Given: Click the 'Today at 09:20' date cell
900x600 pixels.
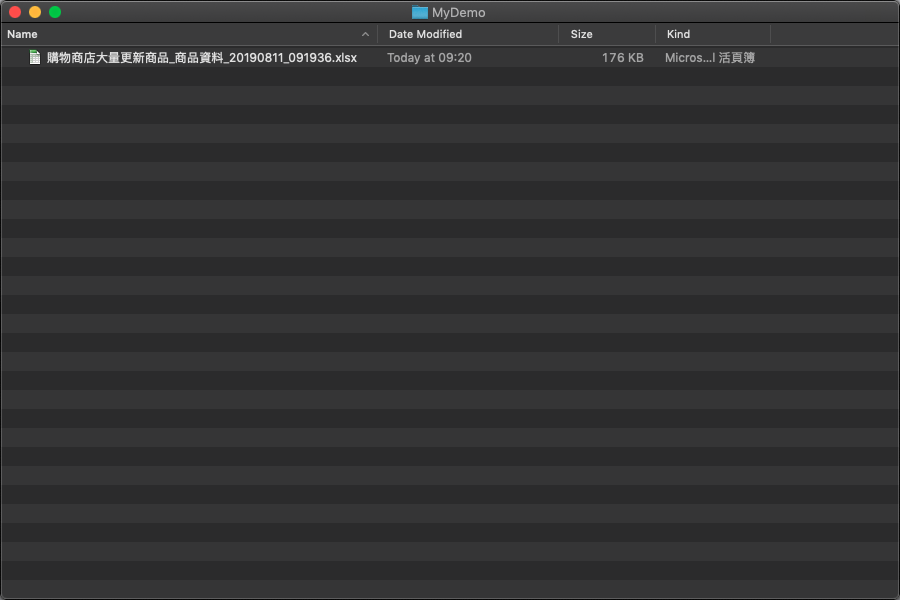Looking at the screenshot, I should [429, 57].
